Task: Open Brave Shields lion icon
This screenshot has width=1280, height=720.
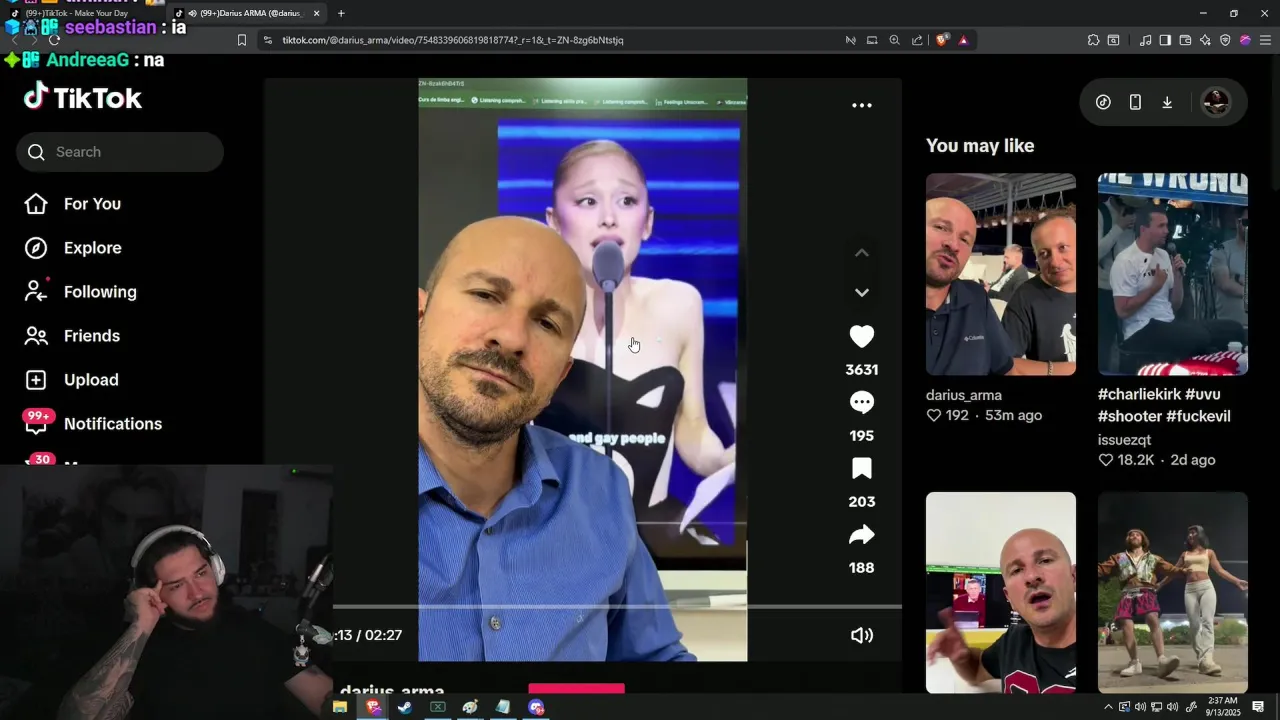Action: point(942,40)
